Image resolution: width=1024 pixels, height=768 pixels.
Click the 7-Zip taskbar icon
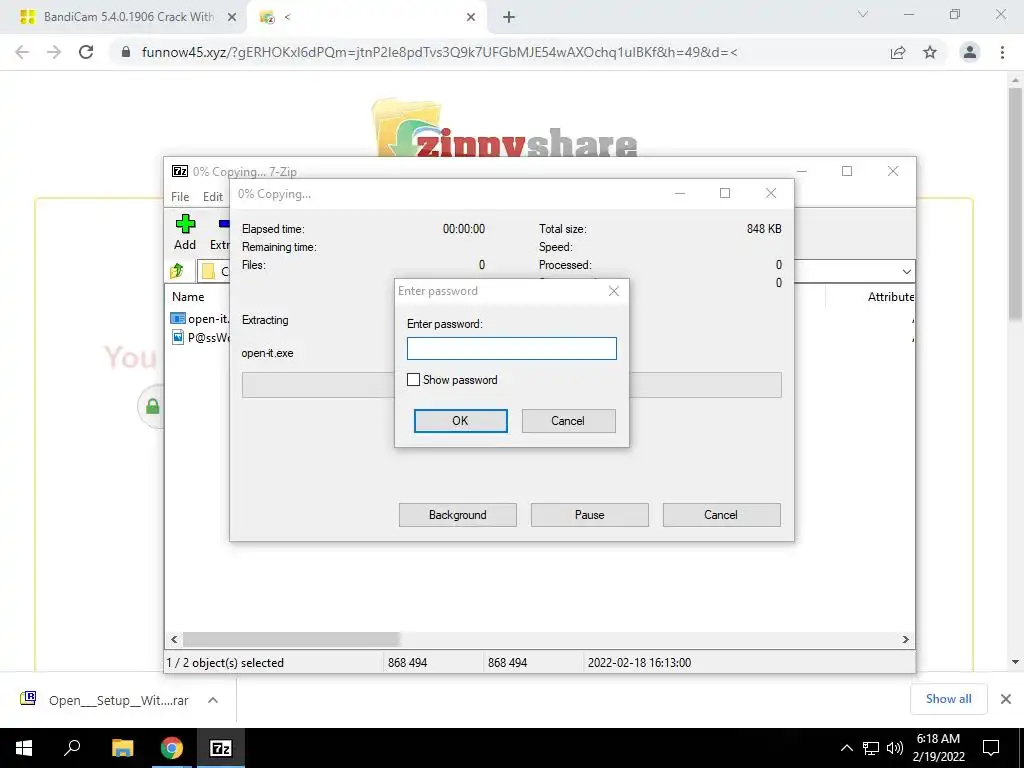pos(221,748)
